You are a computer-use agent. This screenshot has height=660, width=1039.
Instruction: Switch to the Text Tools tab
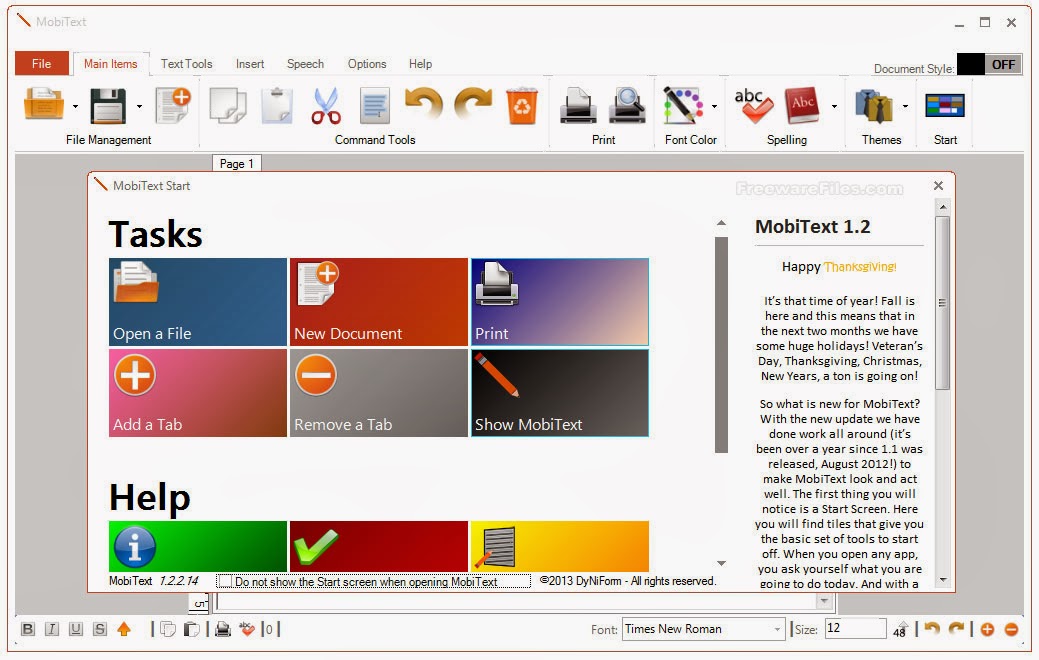(x=187, y=64)
